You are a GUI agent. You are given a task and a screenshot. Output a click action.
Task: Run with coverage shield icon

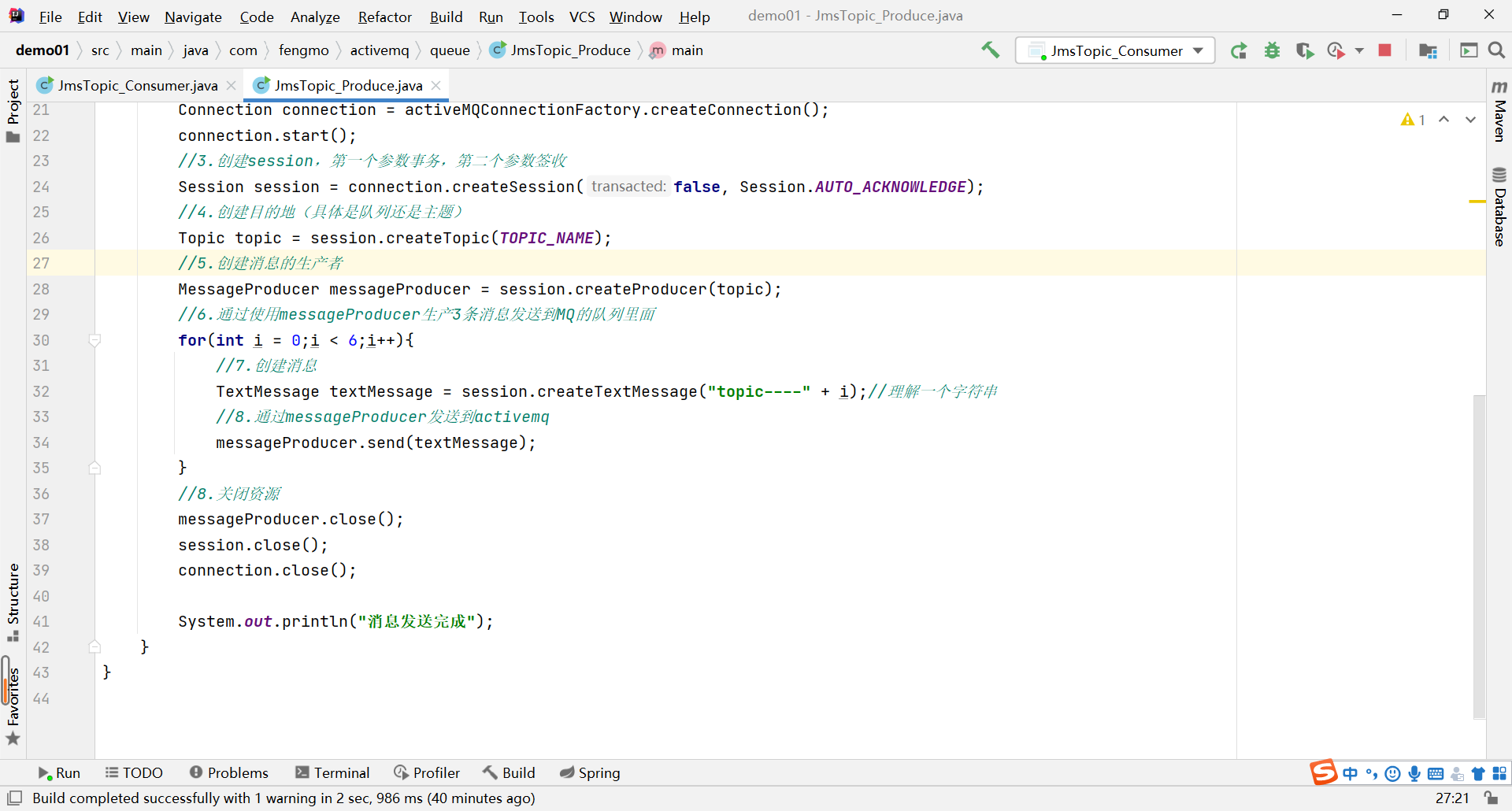(1305, 50)
